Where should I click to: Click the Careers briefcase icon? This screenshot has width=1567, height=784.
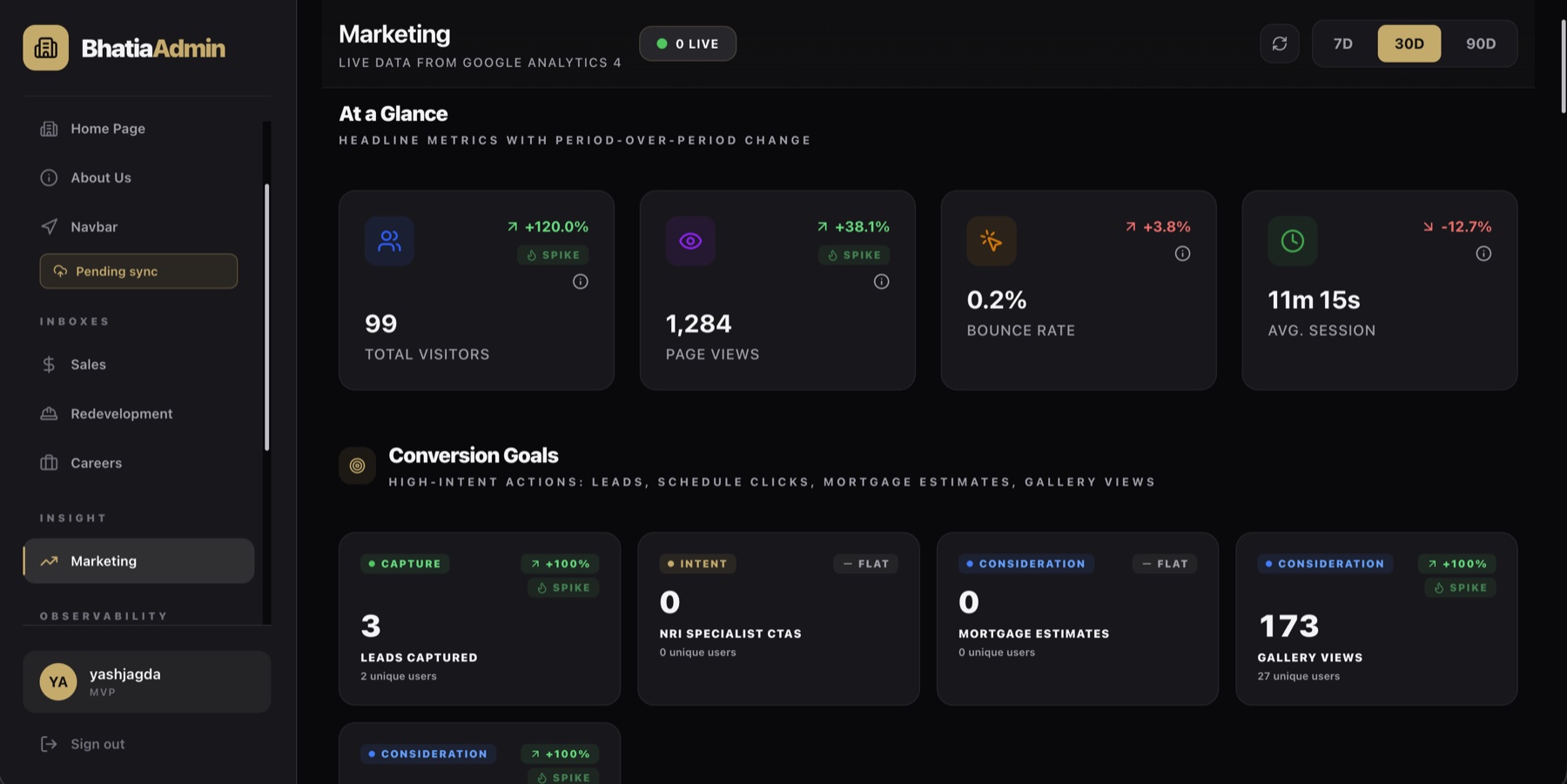click(x=49, y=463)
